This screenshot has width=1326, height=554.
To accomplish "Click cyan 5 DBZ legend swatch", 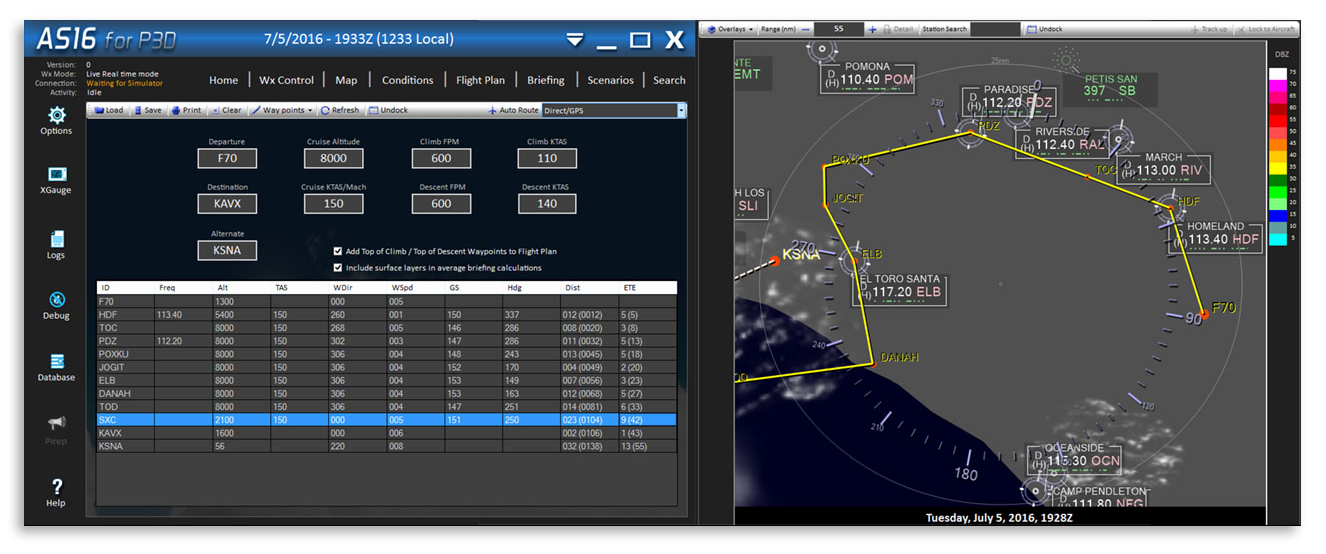I will pyautogui.click(x=1277, y=238).
